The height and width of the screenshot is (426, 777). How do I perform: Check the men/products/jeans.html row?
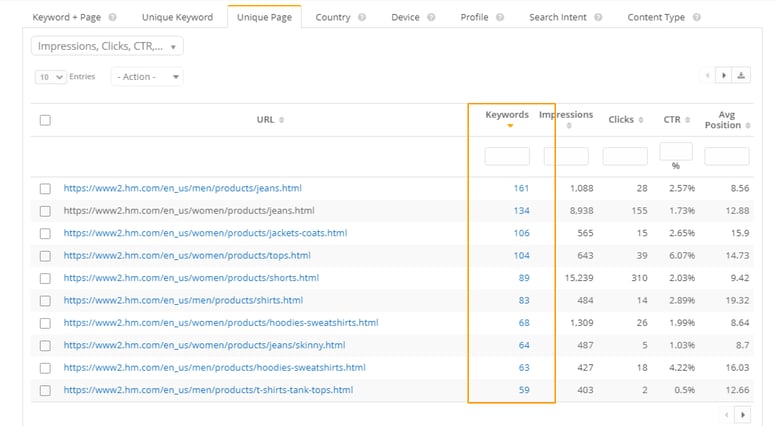(x=45, y=188)
